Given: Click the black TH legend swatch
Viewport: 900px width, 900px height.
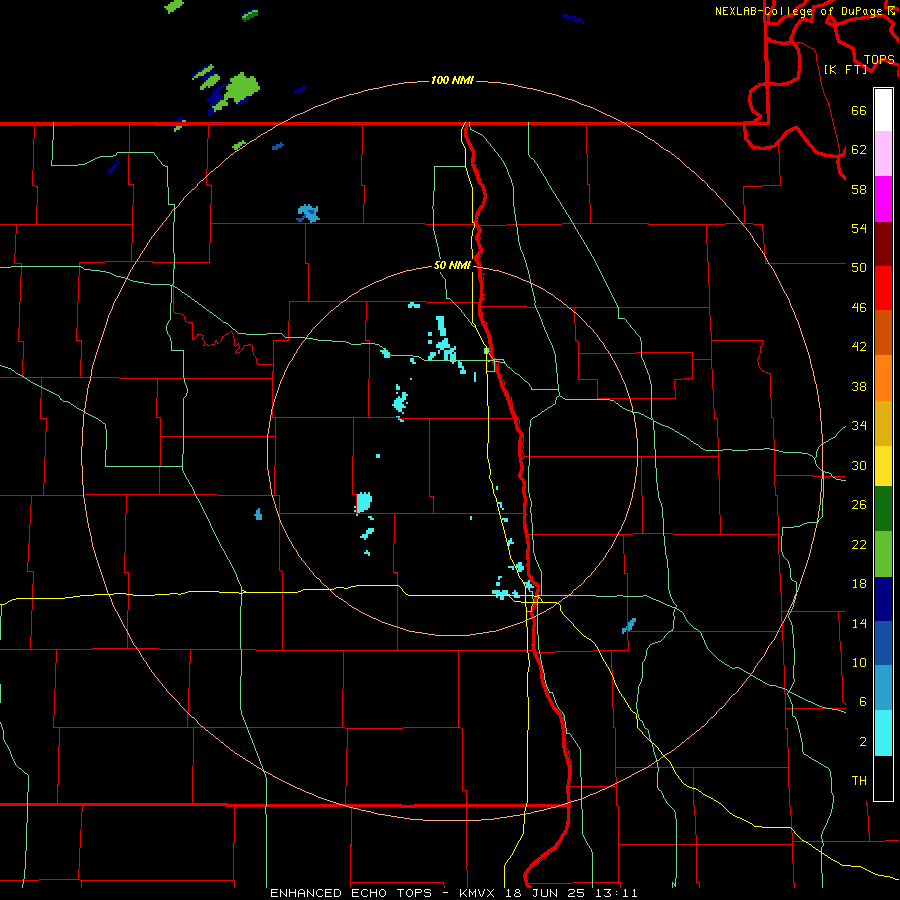Looking at the screenshot, I should coord(883,778).
